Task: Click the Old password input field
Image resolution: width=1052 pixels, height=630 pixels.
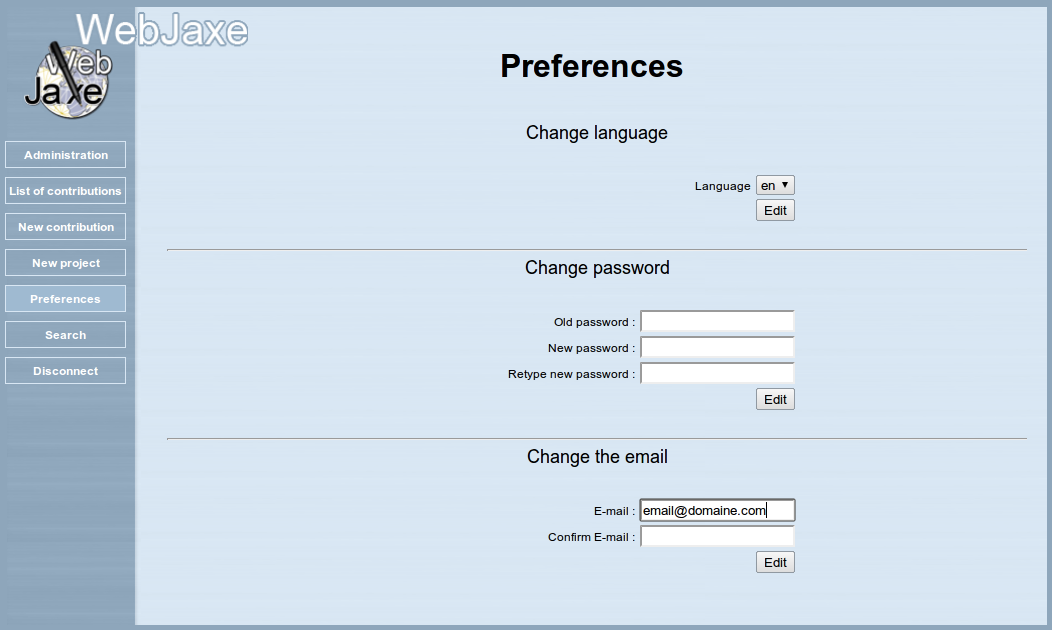Action: tap(717, 321)
